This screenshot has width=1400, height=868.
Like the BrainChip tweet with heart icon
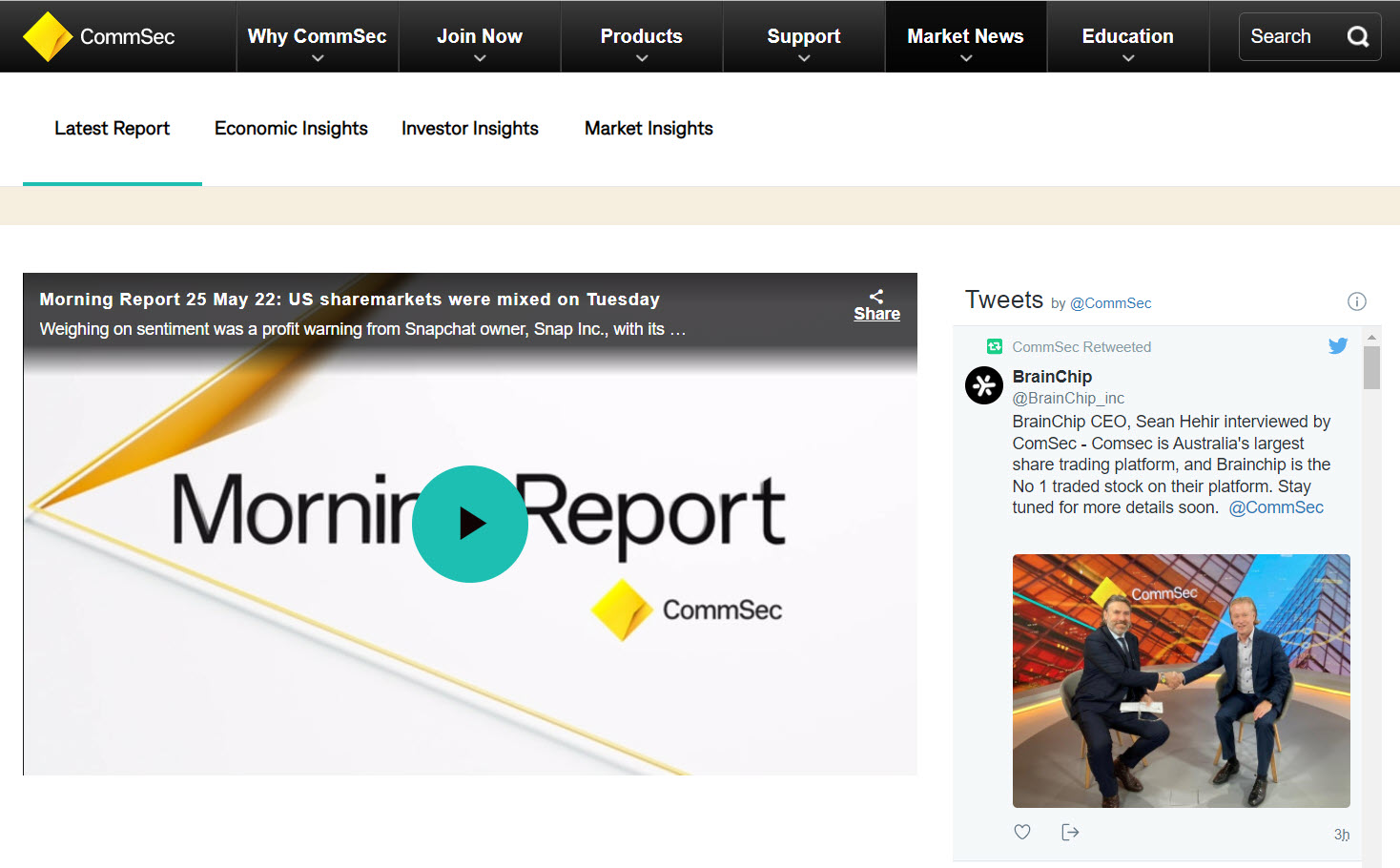(x=1022, y=832)
